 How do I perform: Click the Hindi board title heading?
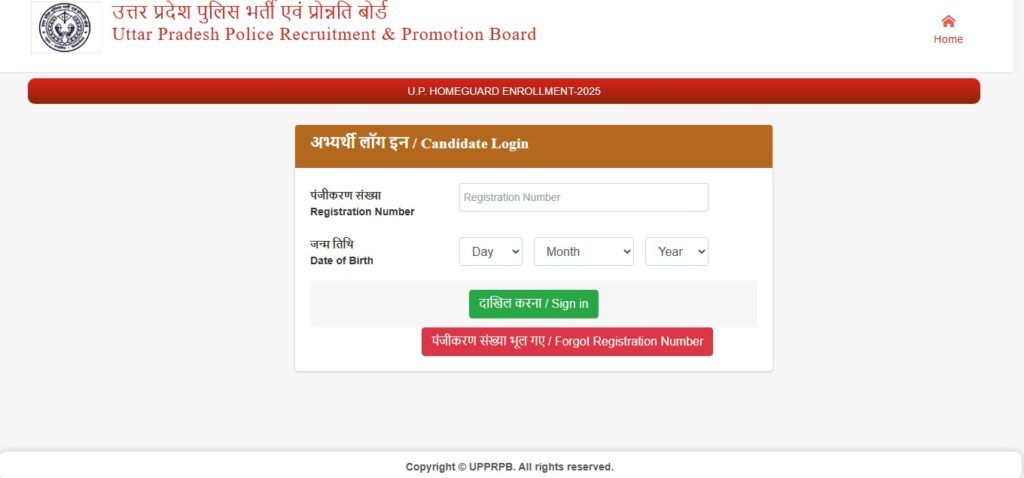pyautogui.click(x=249, y=11)
